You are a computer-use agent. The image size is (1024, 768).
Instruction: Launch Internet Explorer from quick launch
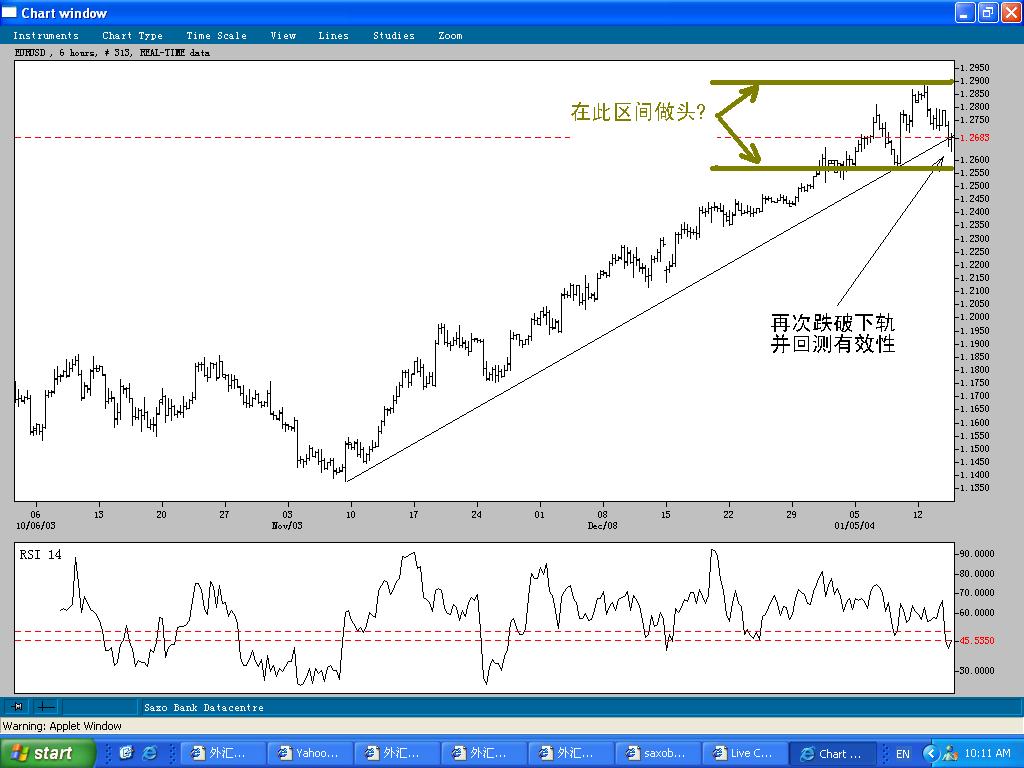(150, 753)
